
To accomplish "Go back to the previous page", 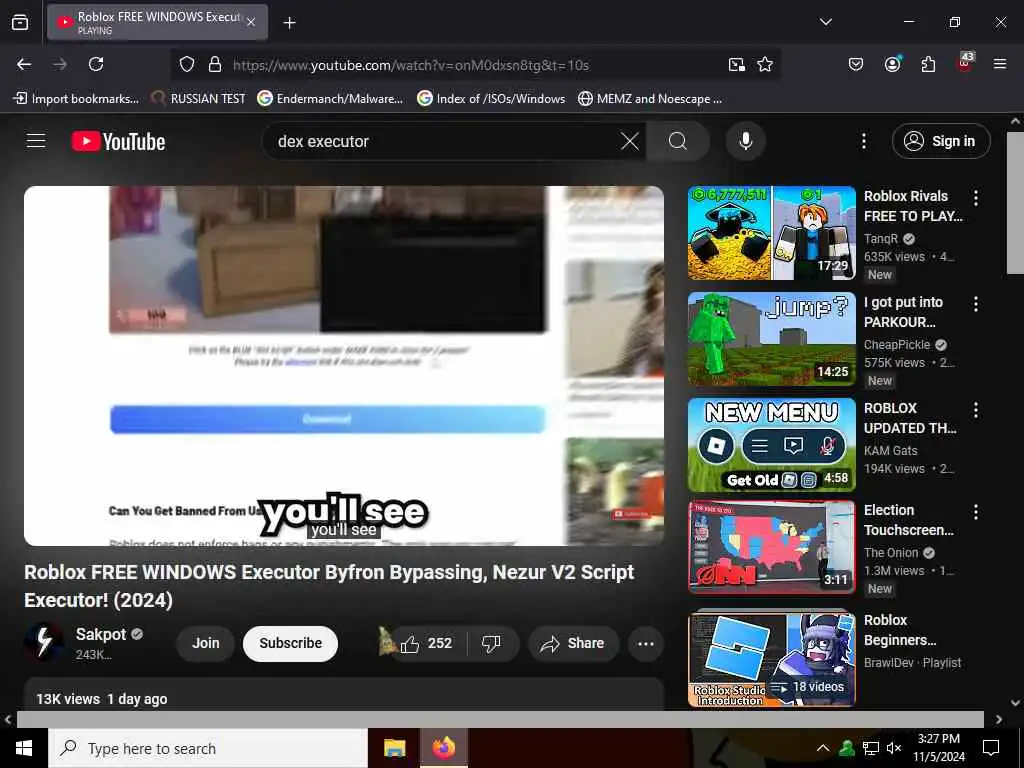I will click(x=24, y=64).
